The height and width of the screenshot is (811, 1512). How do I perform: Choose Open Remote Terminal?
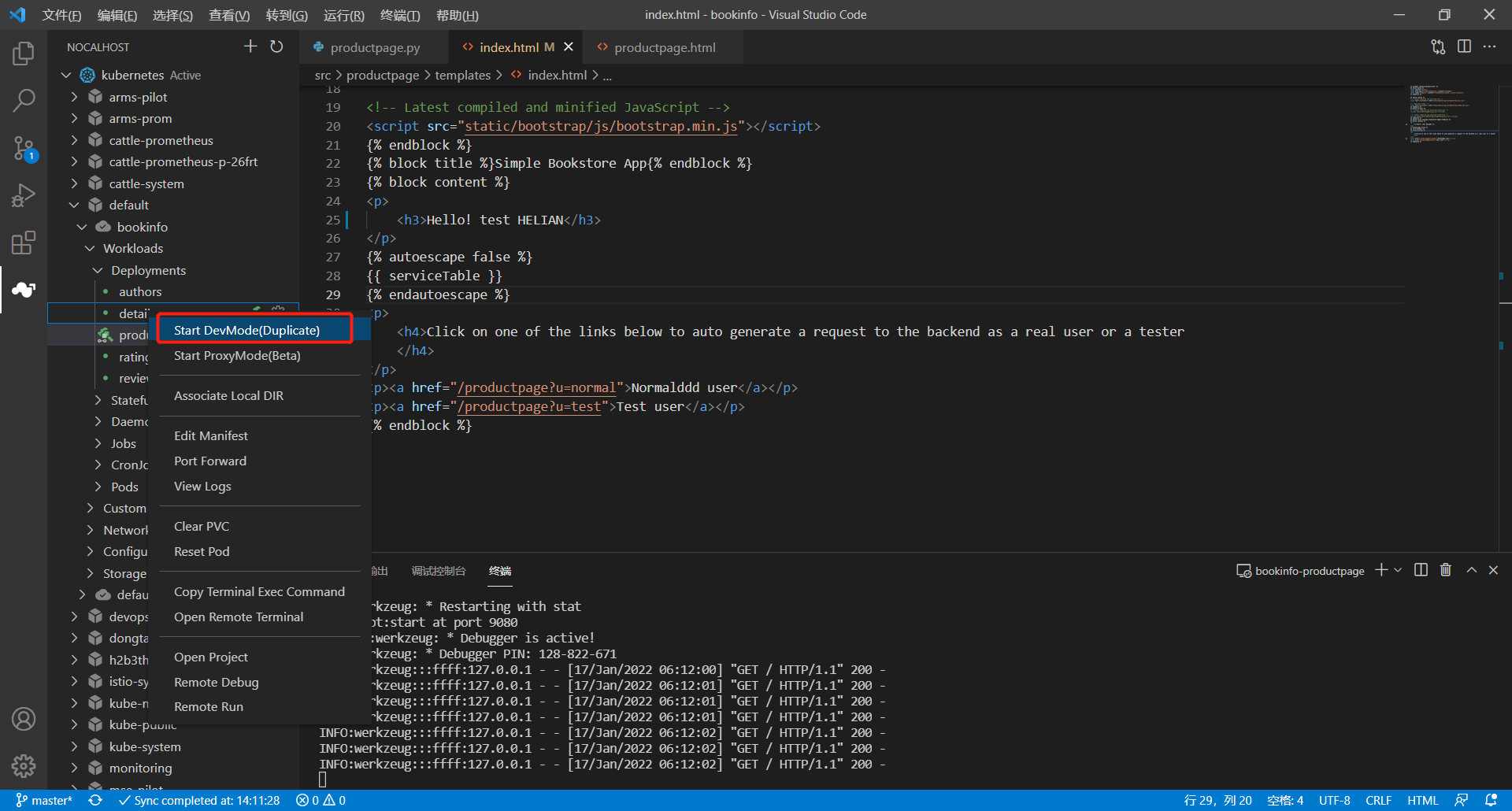point(260,617)
